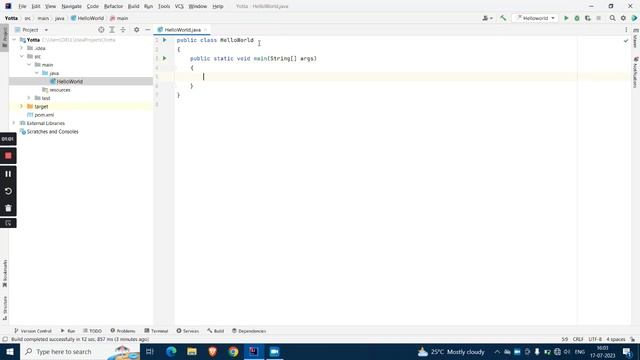Pause the screen recording
Viewport: 640px width, 360px height.
tap(8, 174)
